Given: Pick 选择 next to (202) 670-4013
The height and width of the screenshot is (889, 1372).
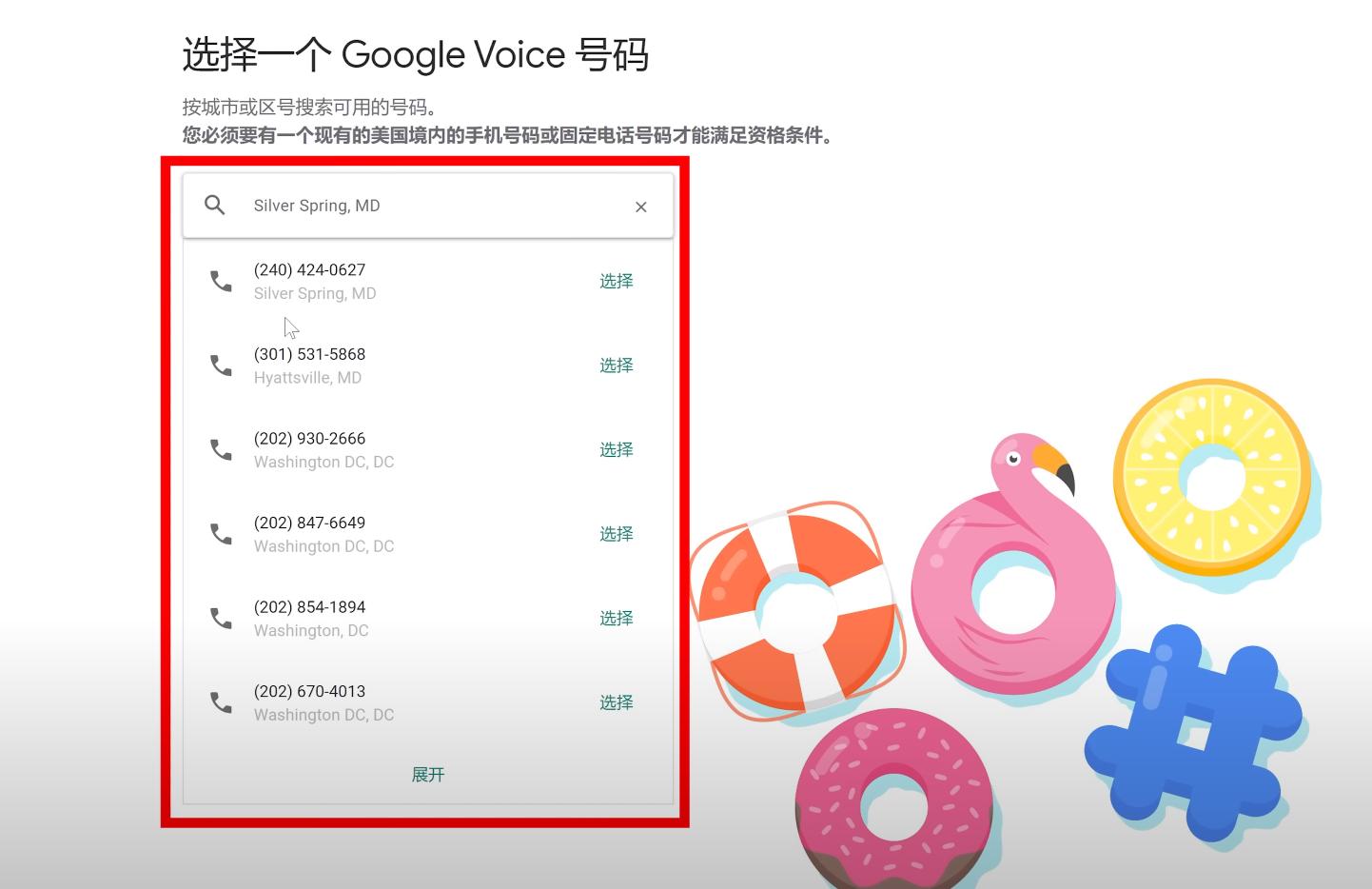Looking at the screenshot, I should pyautogui.click(x=616, y=702).
